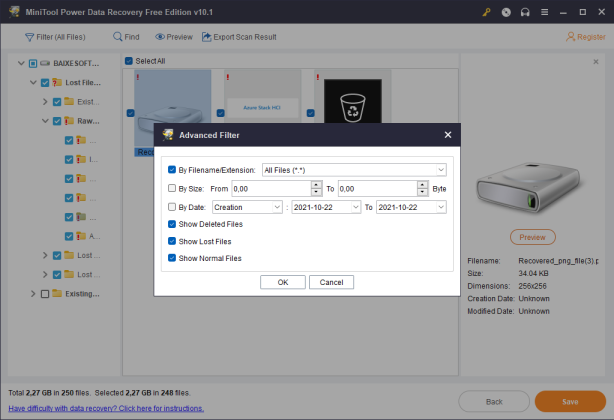
Task: Select the Azure Stack HCI thumbnail
Action: pos(262,97)
